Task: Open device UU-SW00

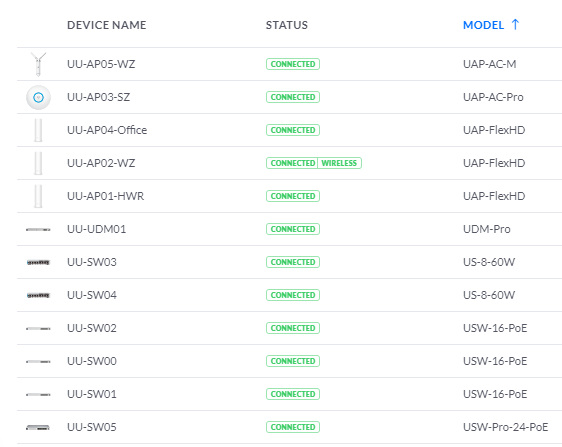Action: pyautogui.click(x=92, y=361)
